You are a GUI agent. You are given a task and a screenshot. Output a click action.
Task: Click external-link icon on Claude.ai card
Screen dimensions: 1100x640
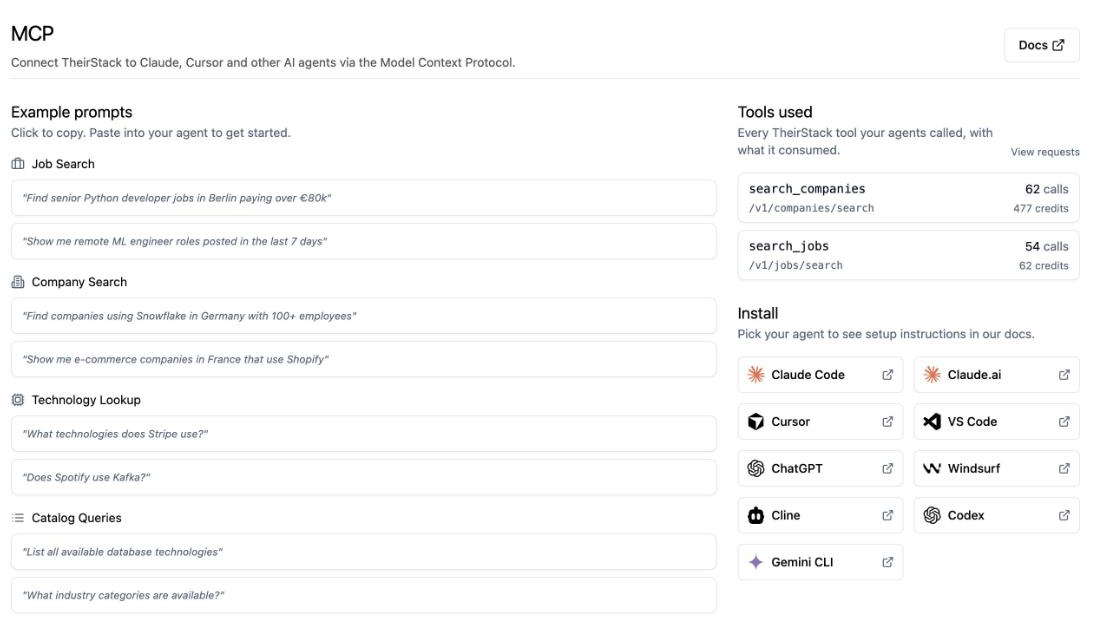coord(1064,375)
